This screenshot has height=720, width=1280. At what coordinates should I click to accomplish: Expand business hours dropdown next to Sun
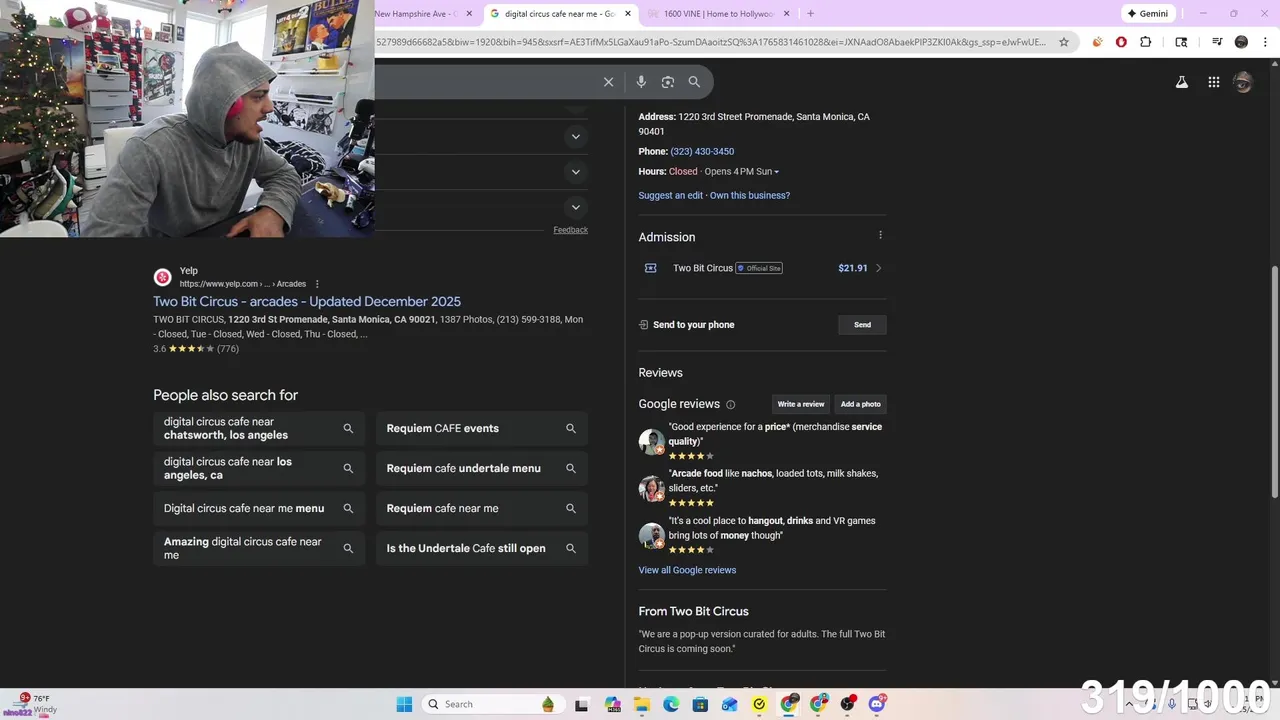coord(776,172)
